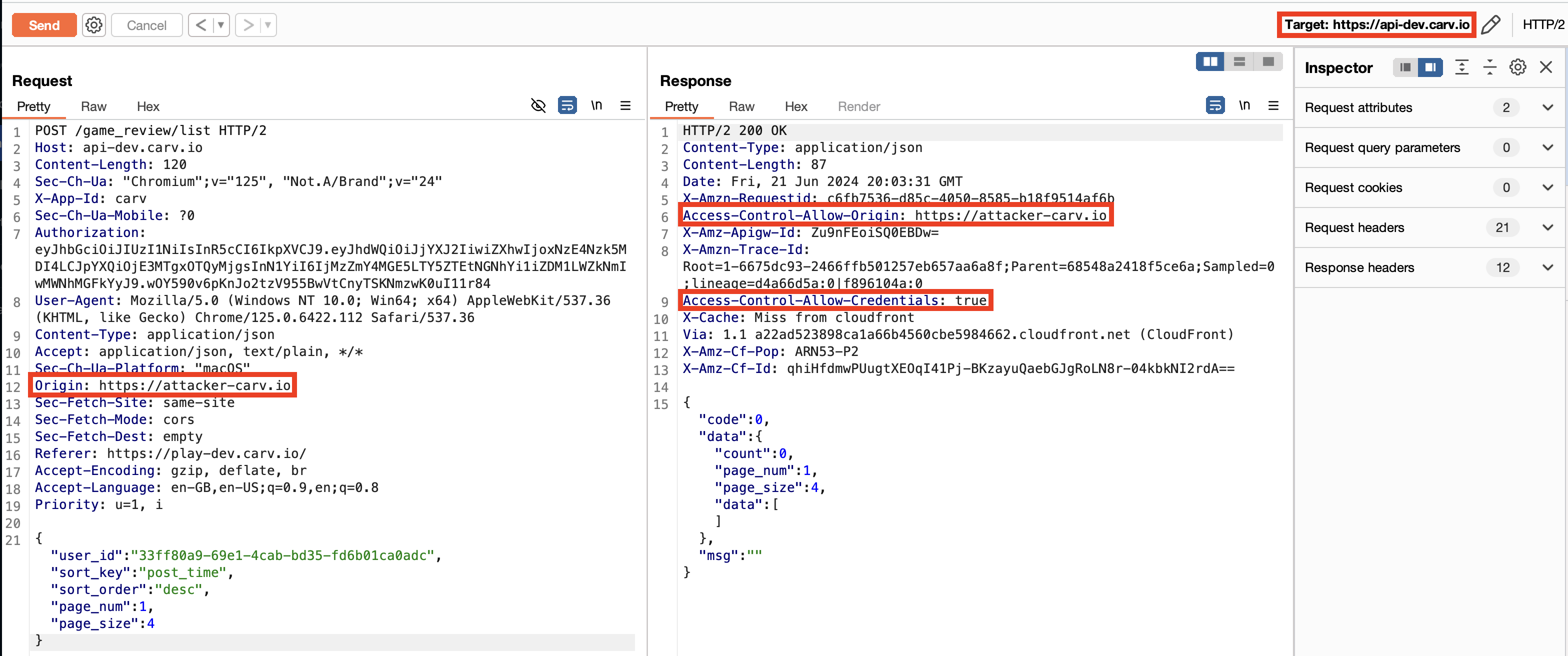Close the Inspector panel
Screen dimensions: 1568x656
1546,67
